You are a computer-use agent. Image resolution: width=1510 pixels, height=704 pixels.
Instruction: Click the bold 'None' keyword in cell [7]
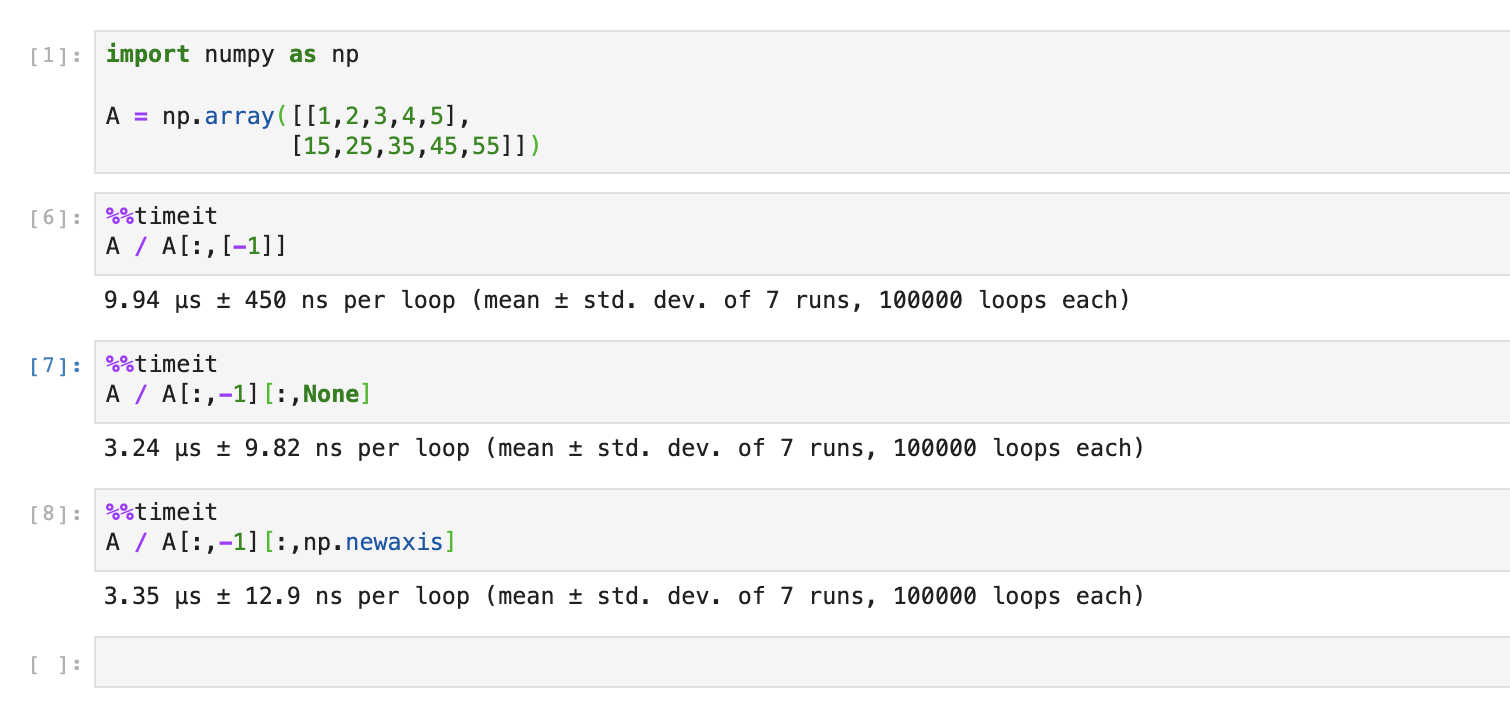[x=331, y=394]
